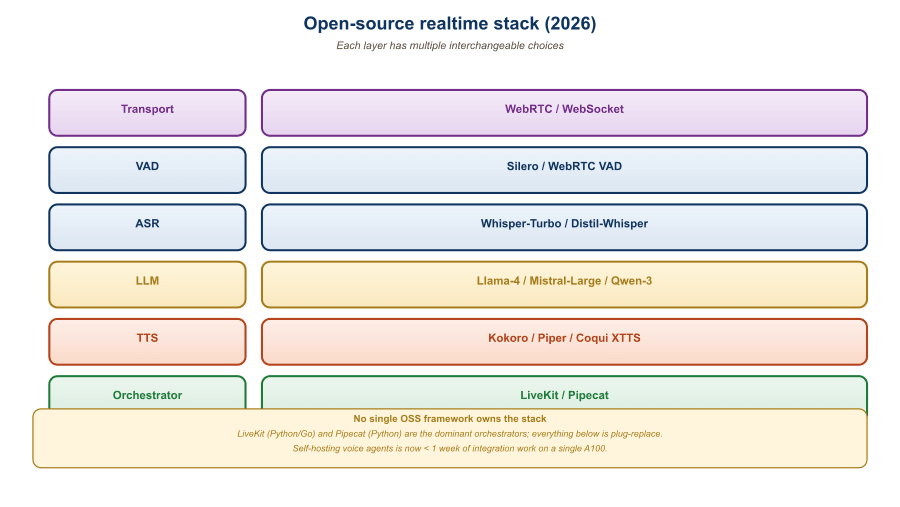
Task: Click the ASR layer label box
Action: pos(148,227)
